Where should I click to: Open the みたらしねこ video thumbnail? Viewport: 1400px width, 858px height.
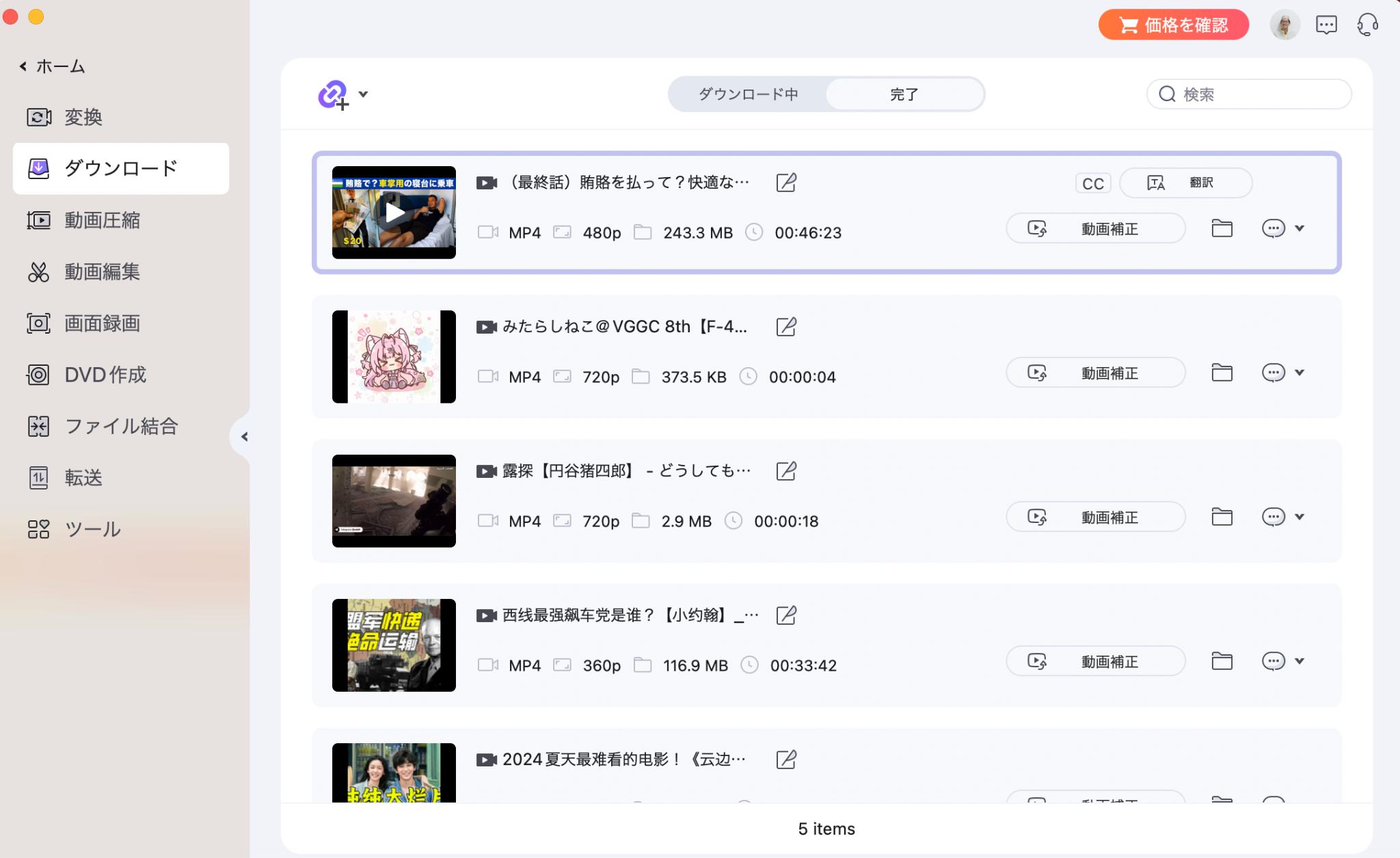click(x=394, y=357)
